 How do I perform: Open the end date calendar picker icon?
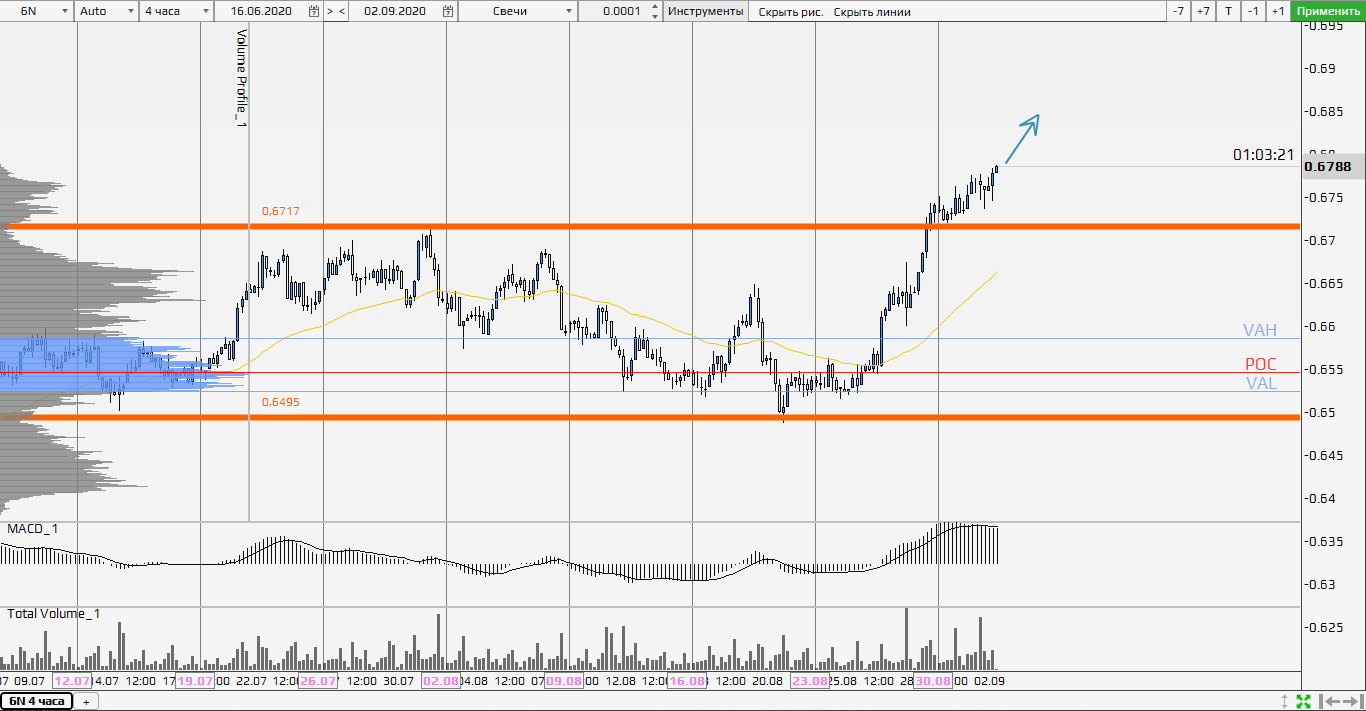tap(447, 11)
